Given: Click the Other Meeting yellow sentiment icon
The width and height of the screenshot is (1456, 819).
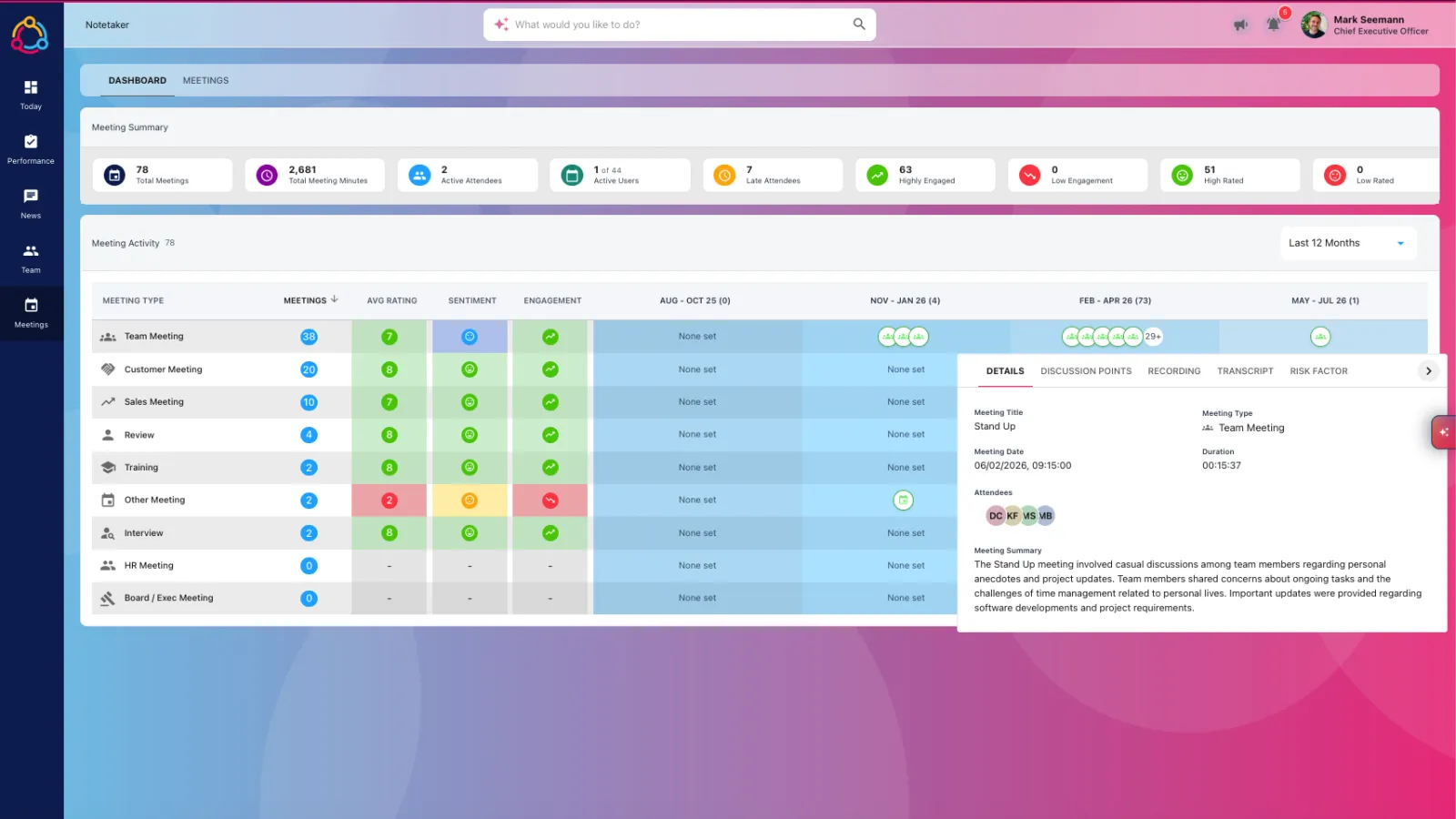Looking at the screenshot, I should pyautogui.click(x=470, y=500).
